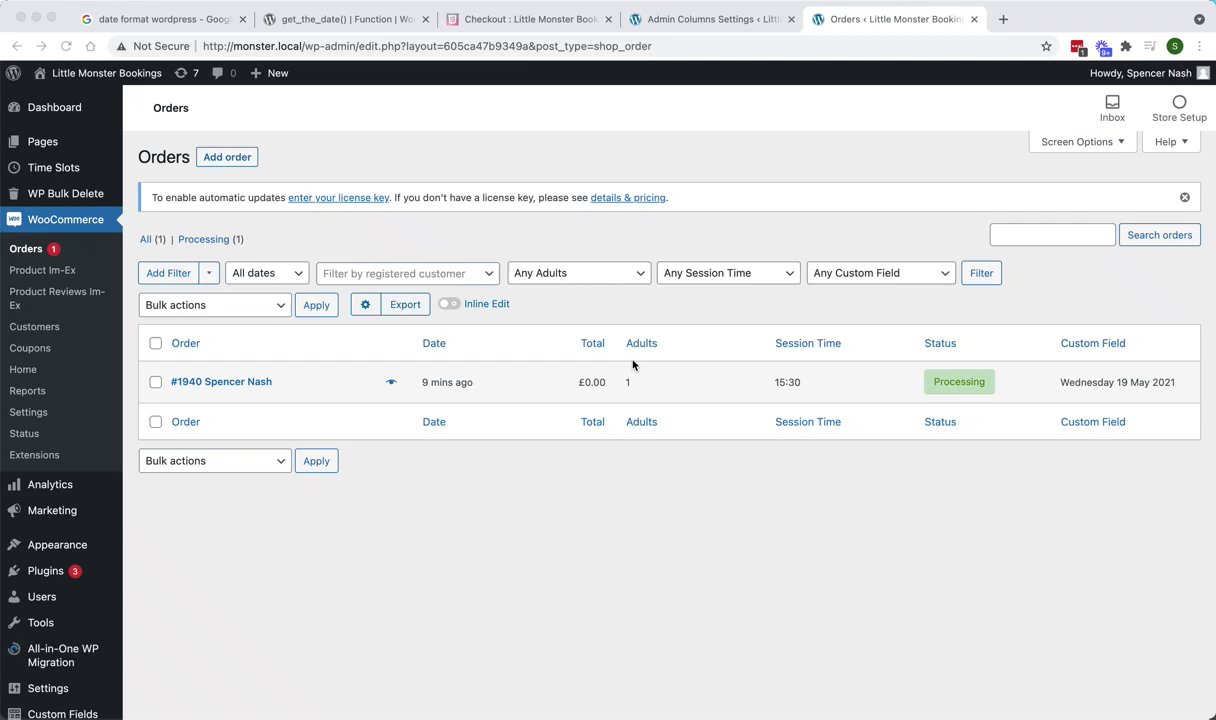Click the Filter button
Screen dimensions: 1216x720
point(981,273)
